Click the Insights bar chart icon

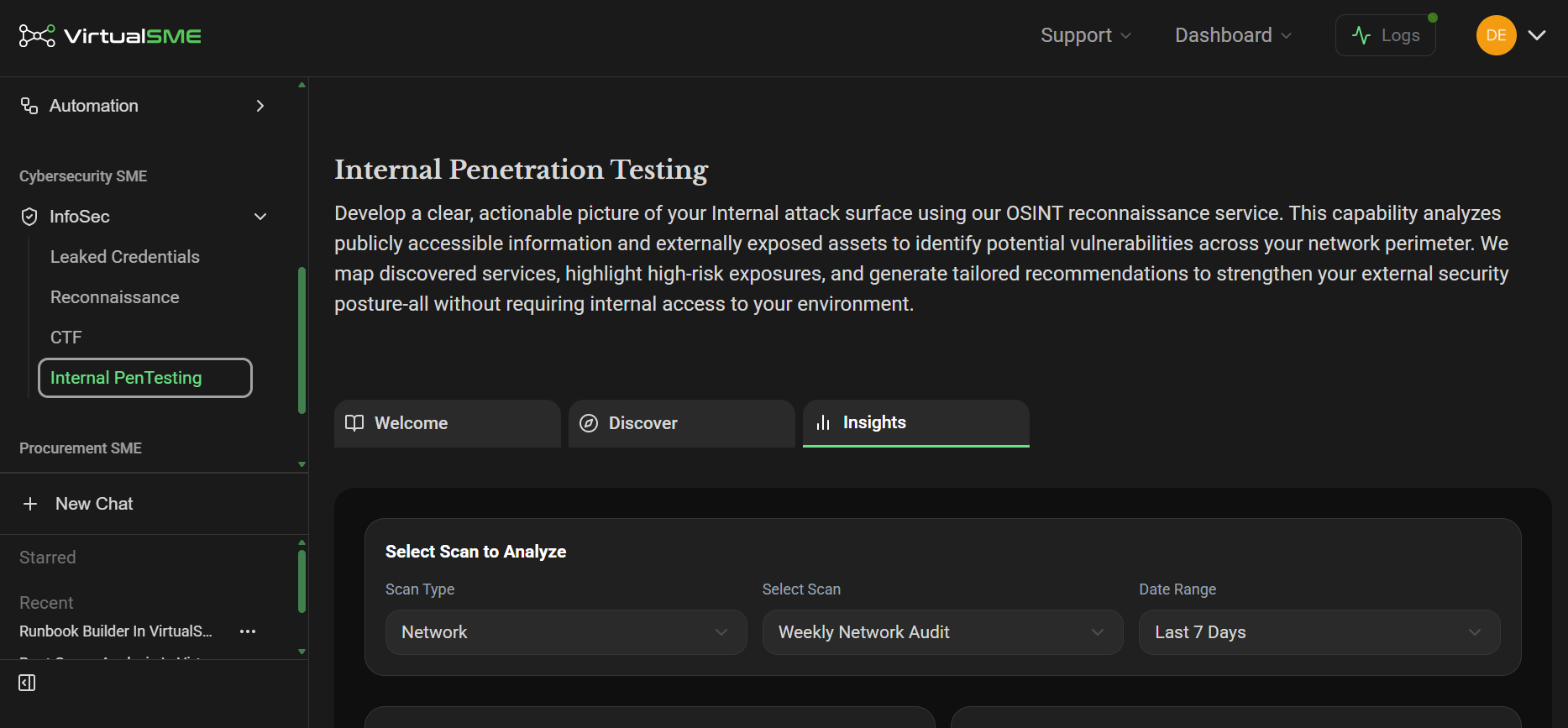tap(823, 422)
